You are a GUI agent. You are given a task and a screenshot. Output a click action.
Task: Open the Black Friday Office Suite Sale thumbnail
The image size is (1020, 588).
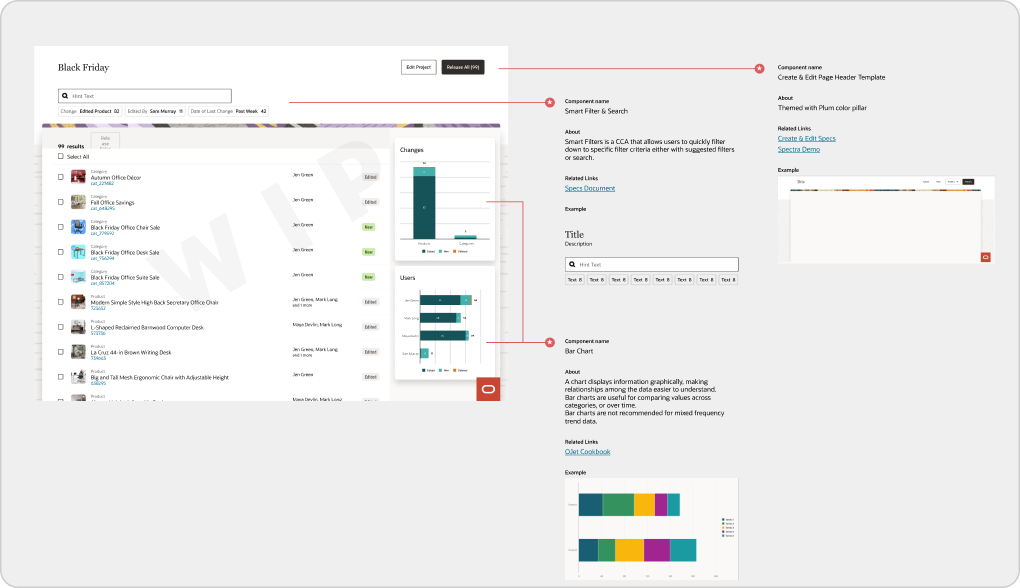coord(78,276)
